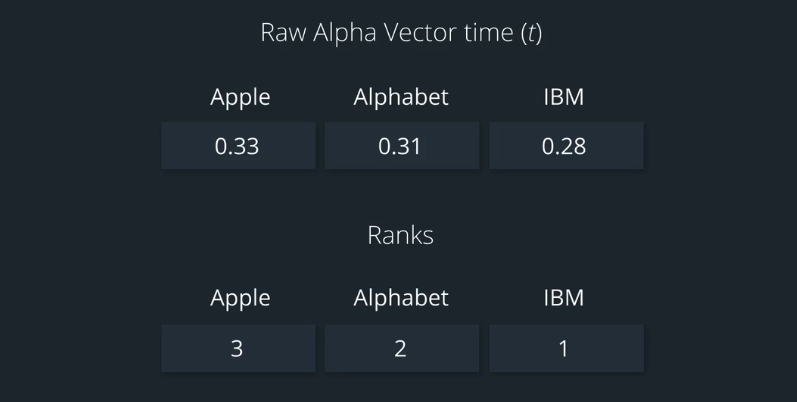Screen dimensions: 797x402
Task: Click the Raw Alpha Vector time title
Action: (x=400, y=32)
